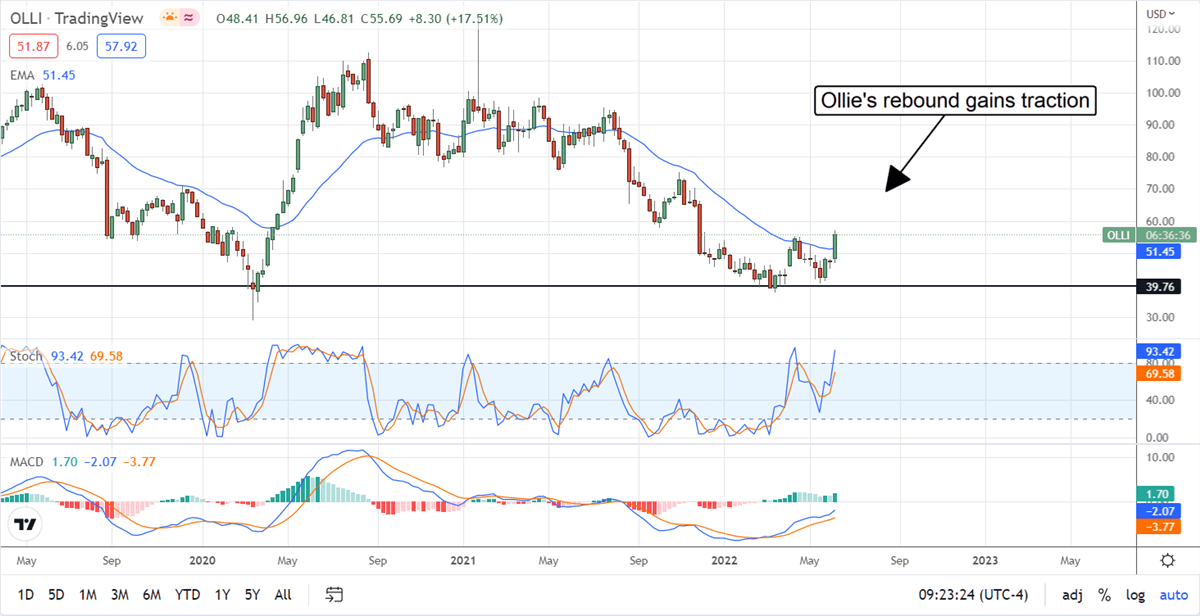Click the high value H56.96
The image size is (1200, 616).
coord(287,19)
